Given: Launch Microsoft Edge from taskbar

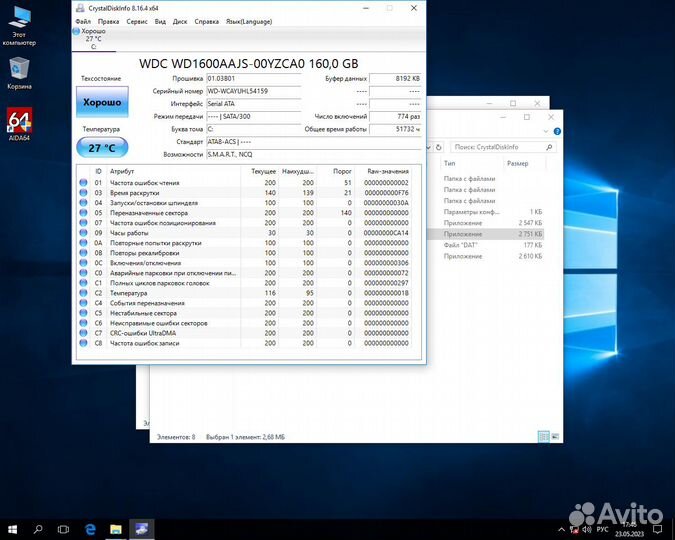Looking at the screenshot, I should 90,529.
